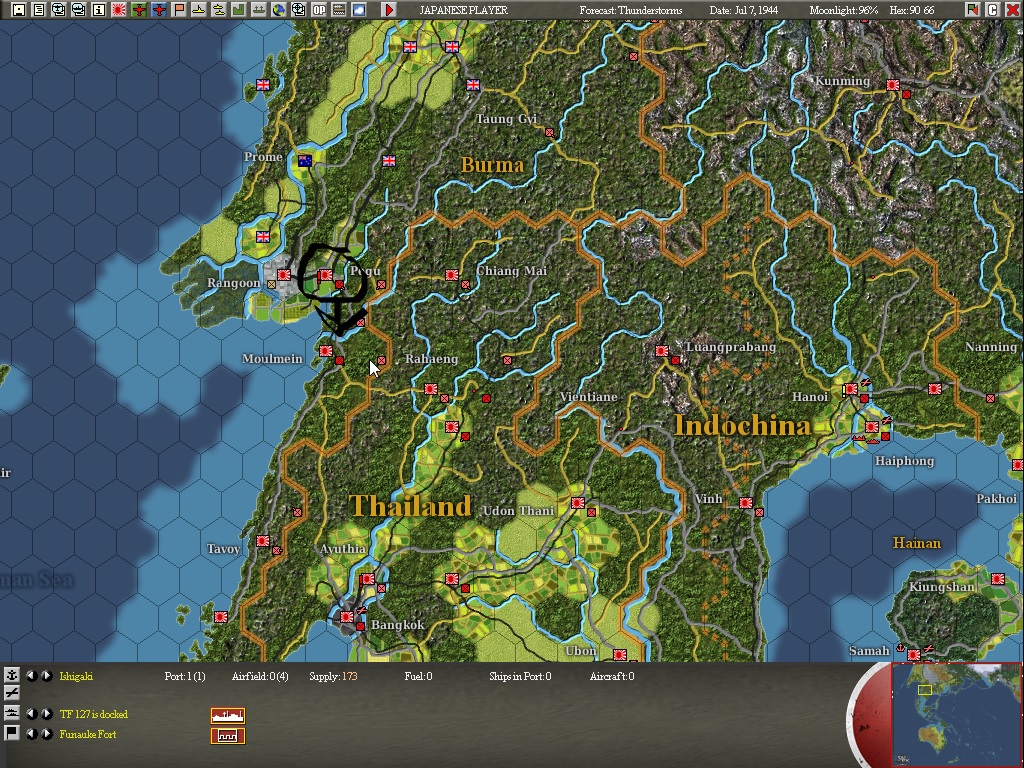Image resolution: width=1024 pixels, height=768 pixels.
Task: Click next base arrow beside Ishigaki
Action: click(x=47, y=676)
